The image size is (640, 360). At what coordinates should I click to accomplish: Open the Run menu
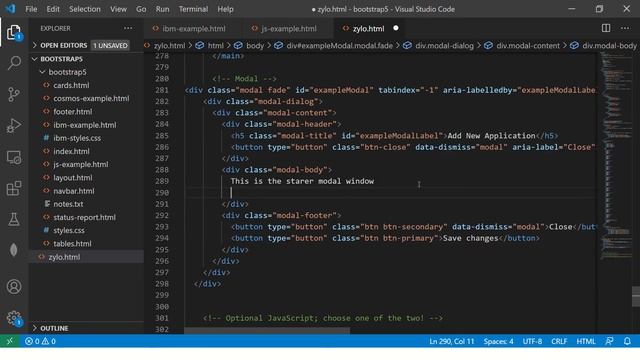[162, 9]
